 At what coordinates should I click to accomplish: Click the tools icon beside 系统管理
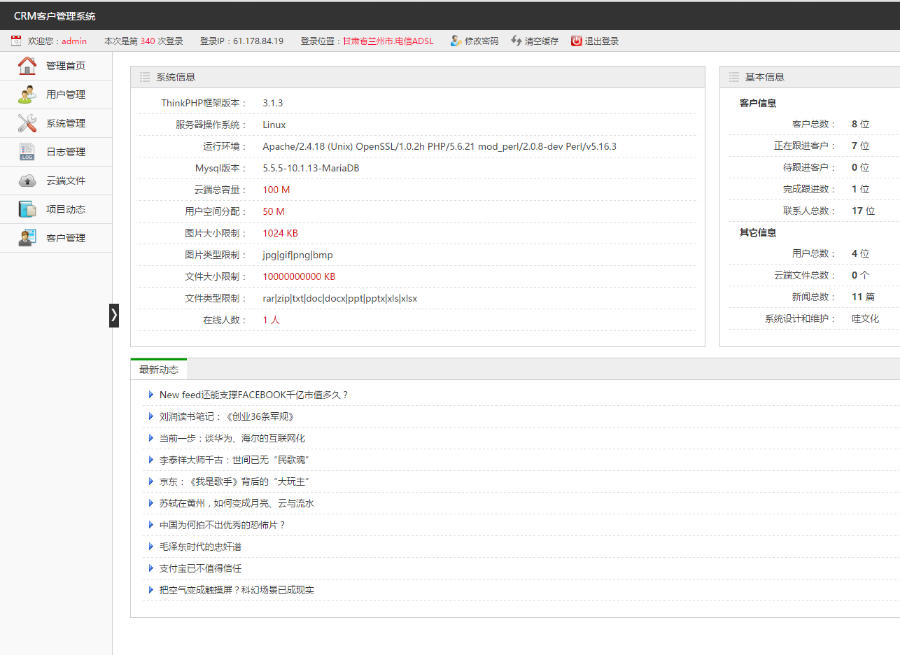coord(27,123)
